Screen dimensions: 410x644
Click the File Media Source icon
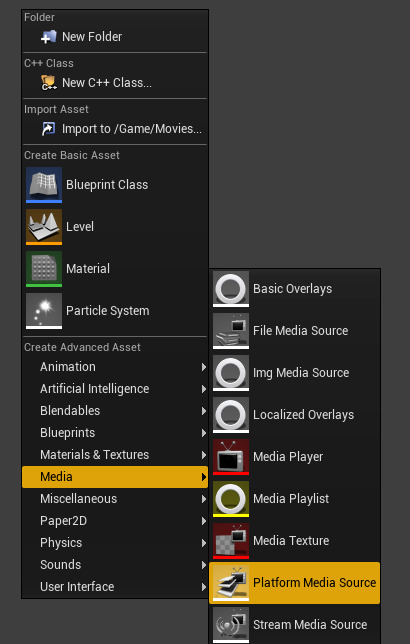(x=230, y=331)
